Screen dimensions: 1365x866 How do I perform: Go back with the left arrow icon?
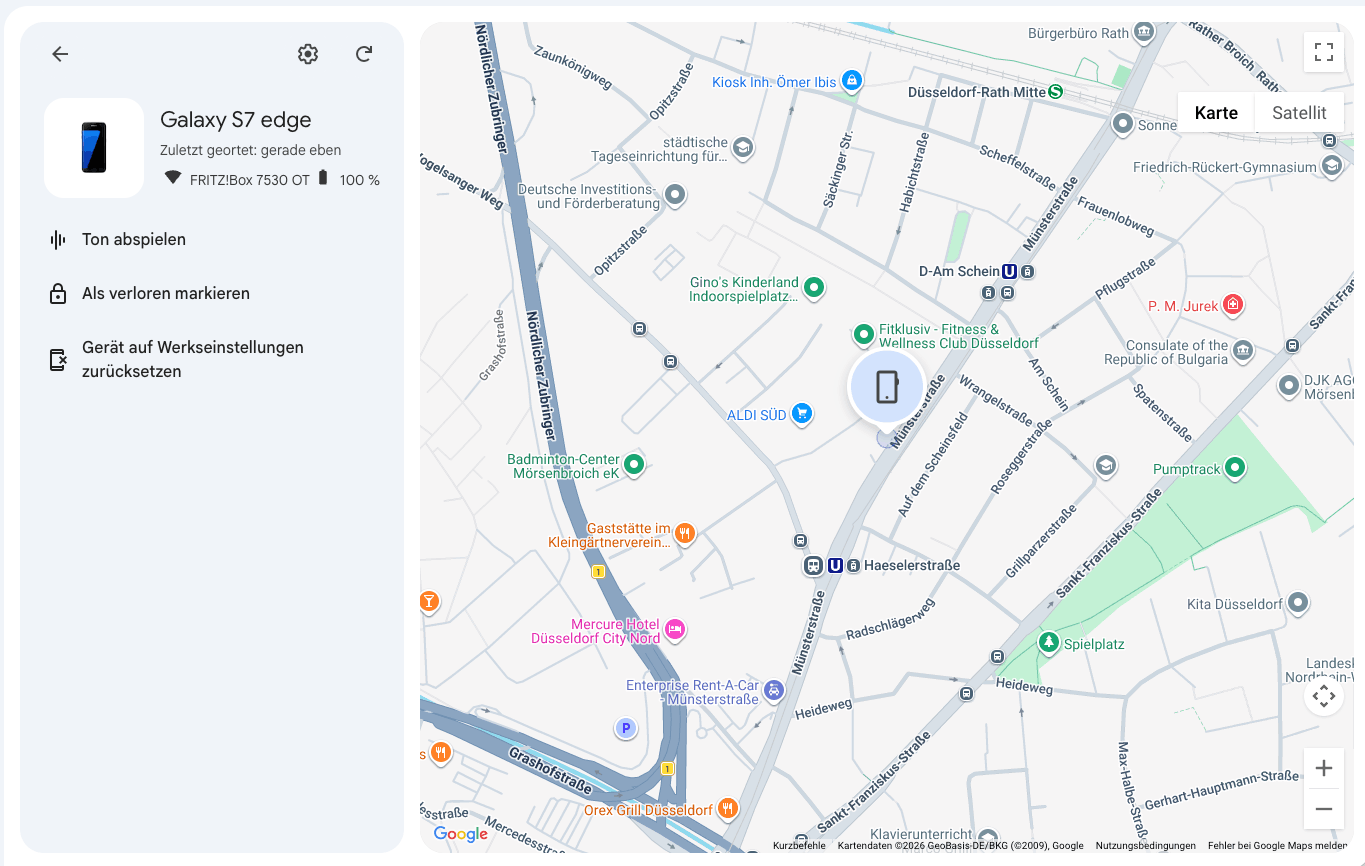pyautogui.click(x=60, y=54)
